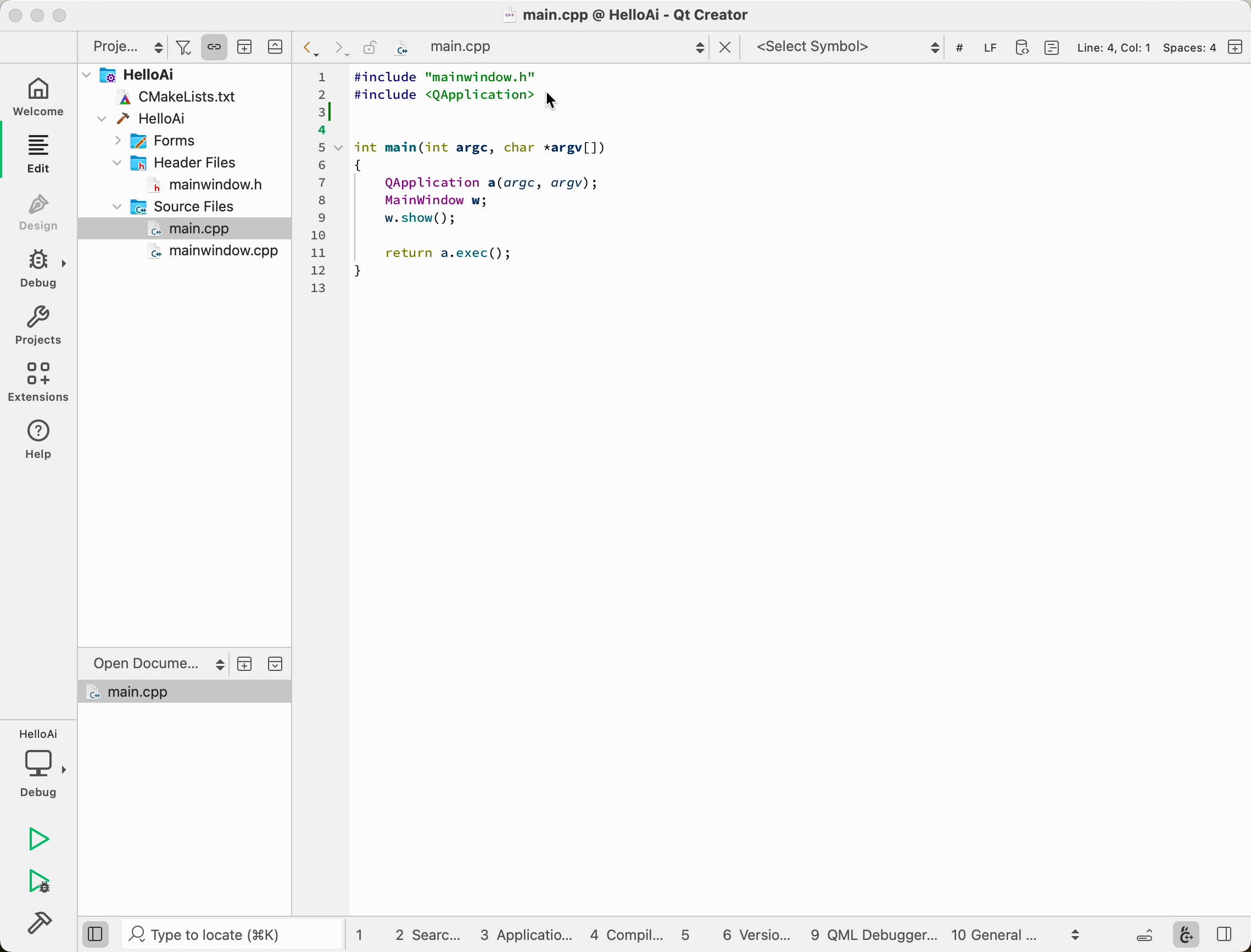Toggle the left sidebar visibility

click(95, 934)
